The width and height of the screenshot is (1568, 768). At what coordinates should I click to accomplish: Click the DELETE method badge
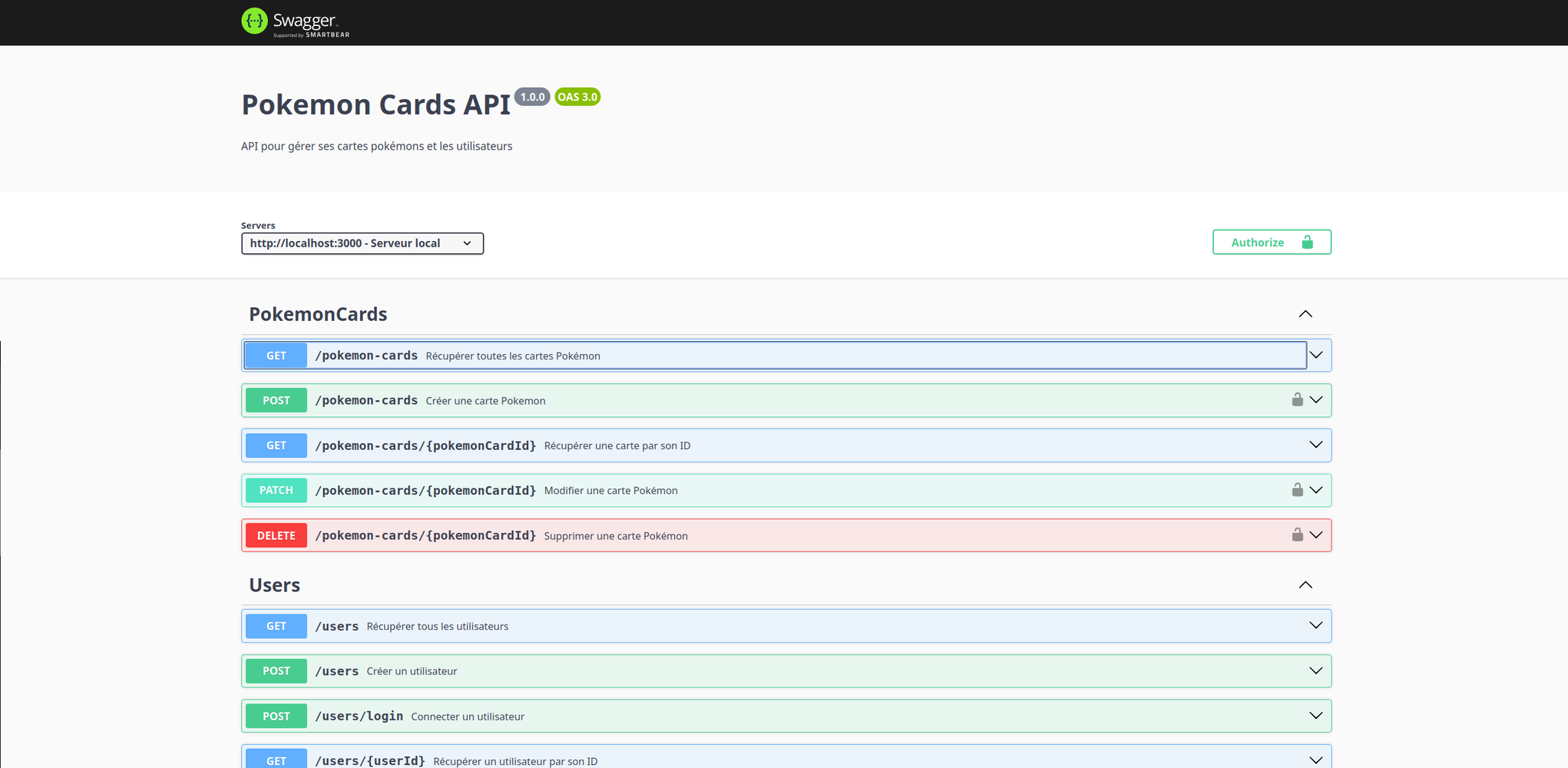276,535
